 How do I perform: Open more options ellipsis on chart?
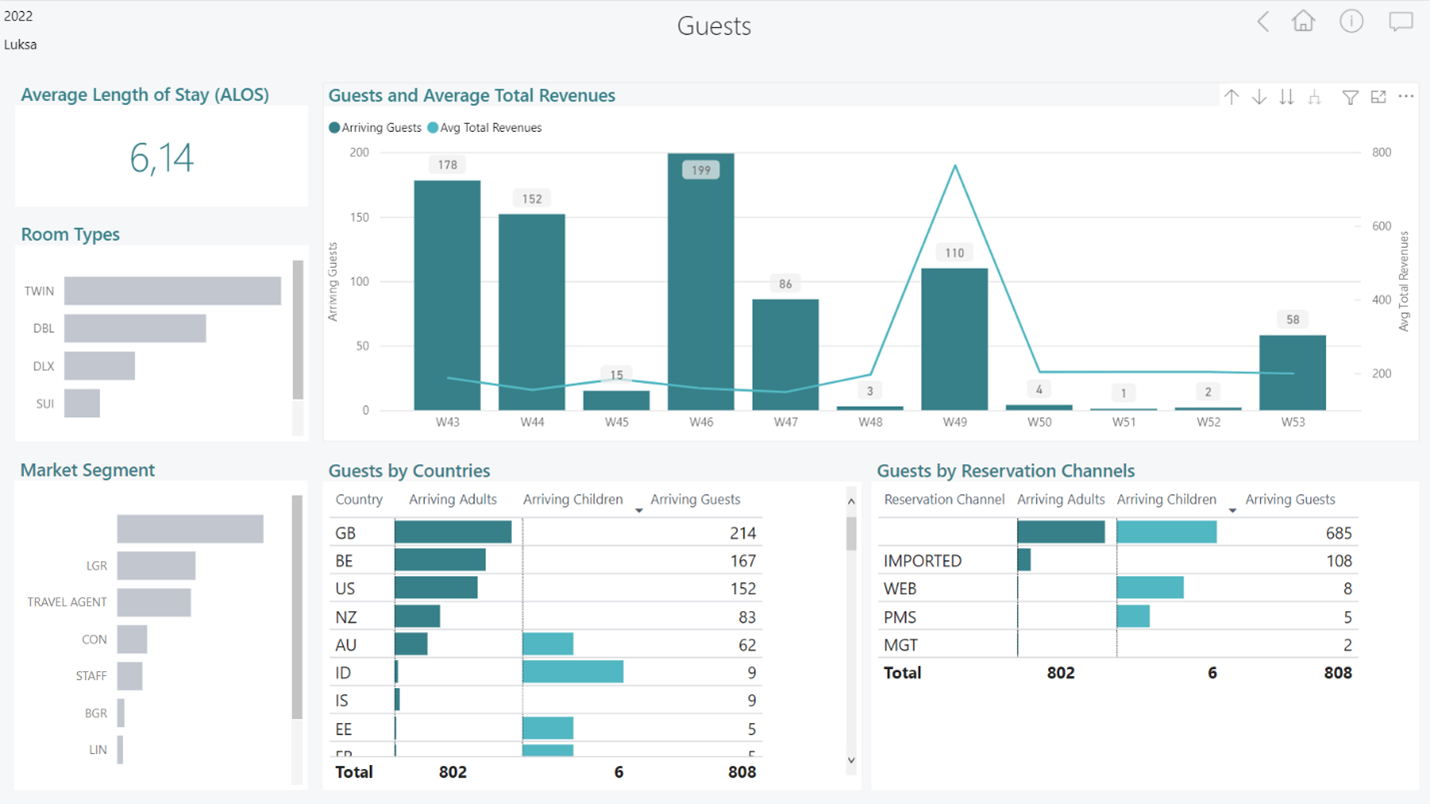point(1406,97)
